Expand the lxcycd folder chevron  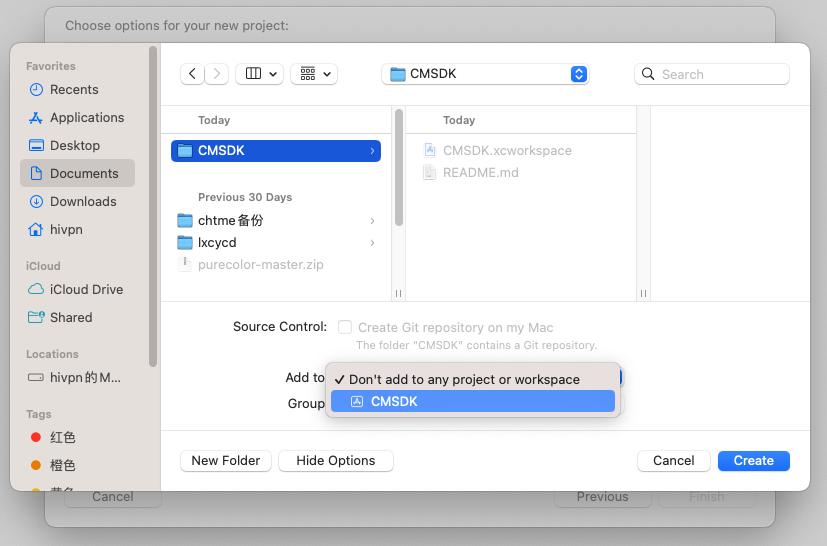point(372,243)
